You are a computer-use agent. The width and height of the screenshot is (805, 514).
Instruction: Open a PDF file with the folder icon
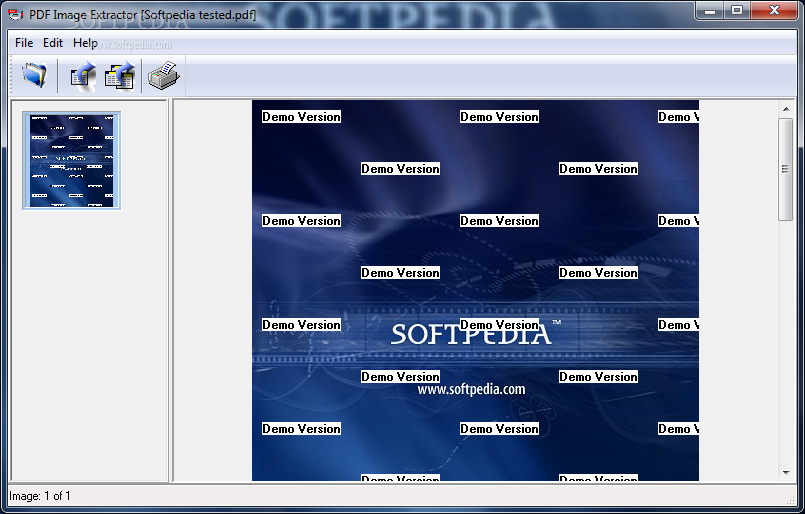click(x=34, y=75)
